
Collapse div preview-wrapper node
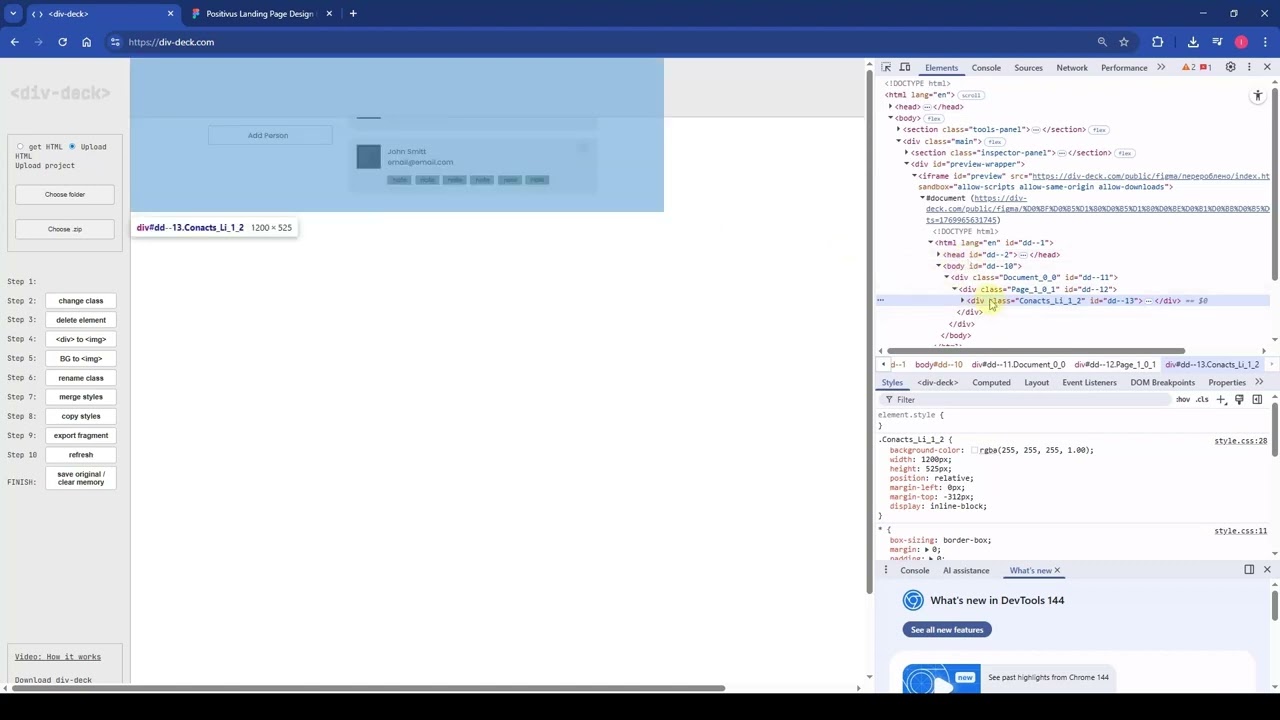click(906, 164)
